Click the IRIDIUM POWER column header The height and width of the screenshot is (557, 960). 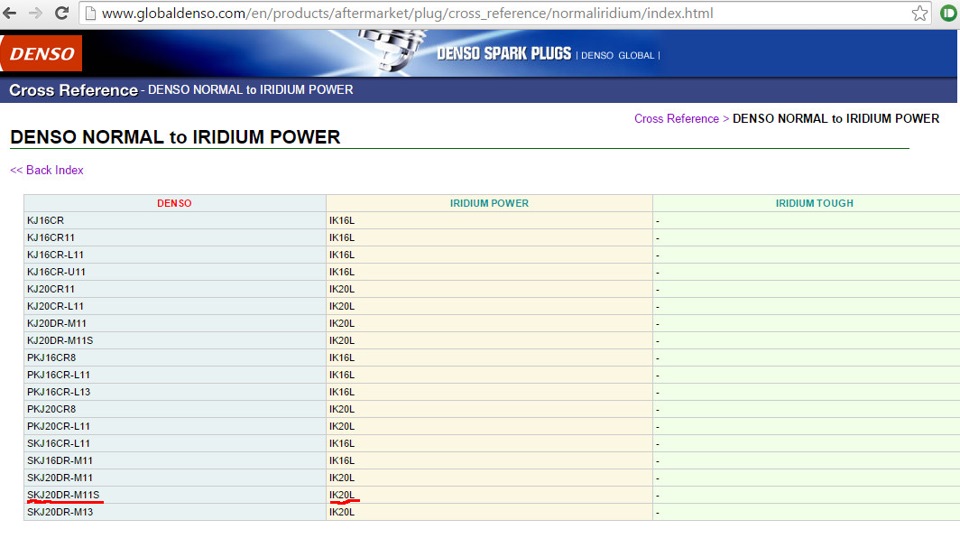pos(489,203)
